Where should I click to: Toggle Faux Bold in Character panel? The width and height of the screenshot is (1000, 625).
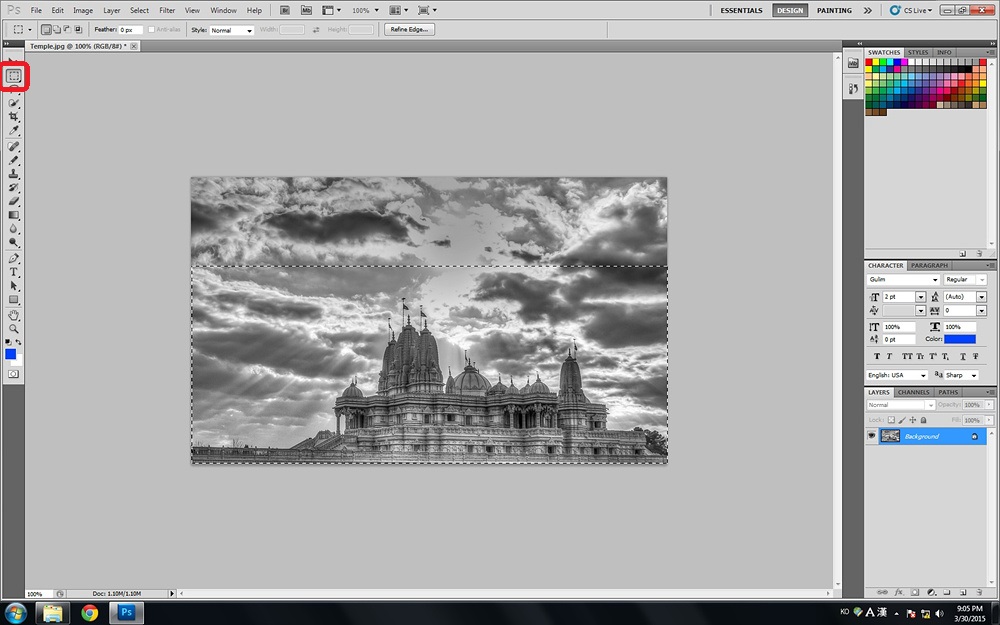[877, 356]
